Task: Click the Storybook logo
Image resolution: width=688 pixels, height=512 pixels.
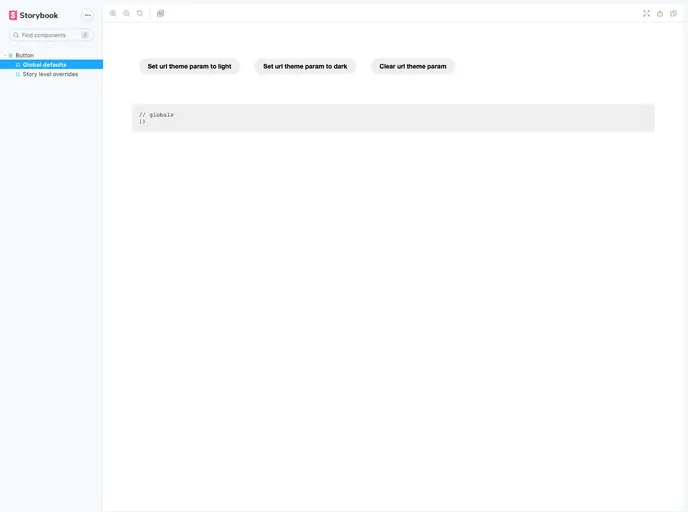Action: coord(34,15)
